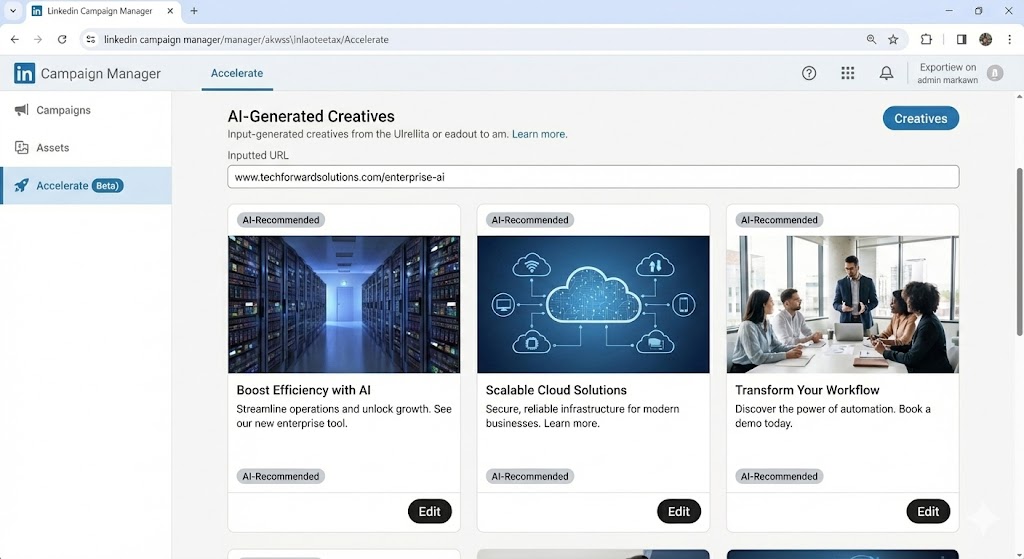The width and height of the screenshot is (1024, 559).
Task: Click top AI-Recommended badge on Transform Workflow card
Action: 779,220
